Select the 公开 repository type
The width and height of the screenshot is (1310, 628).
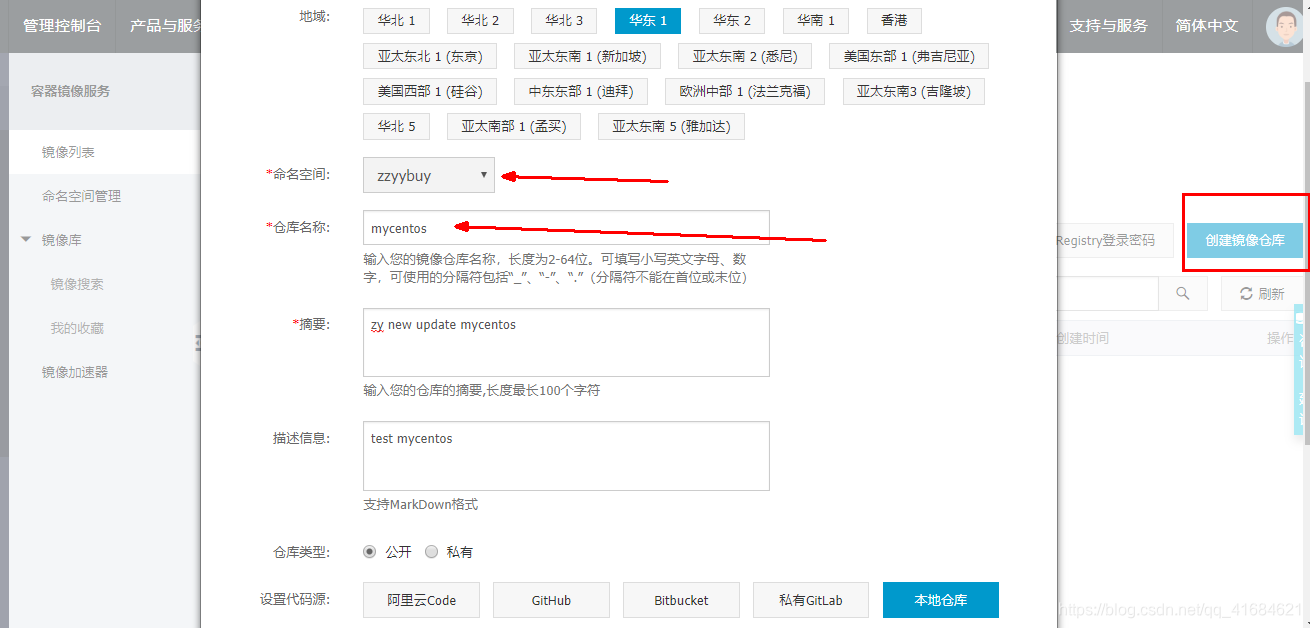[x=369, y=551]
